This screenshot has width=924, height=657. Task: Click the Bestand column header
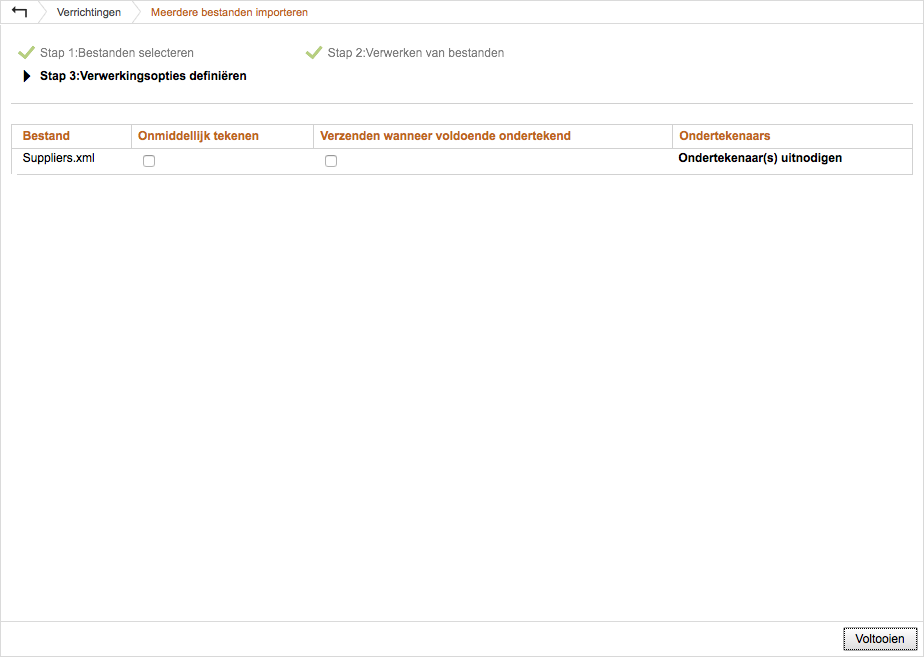point(46,136)
